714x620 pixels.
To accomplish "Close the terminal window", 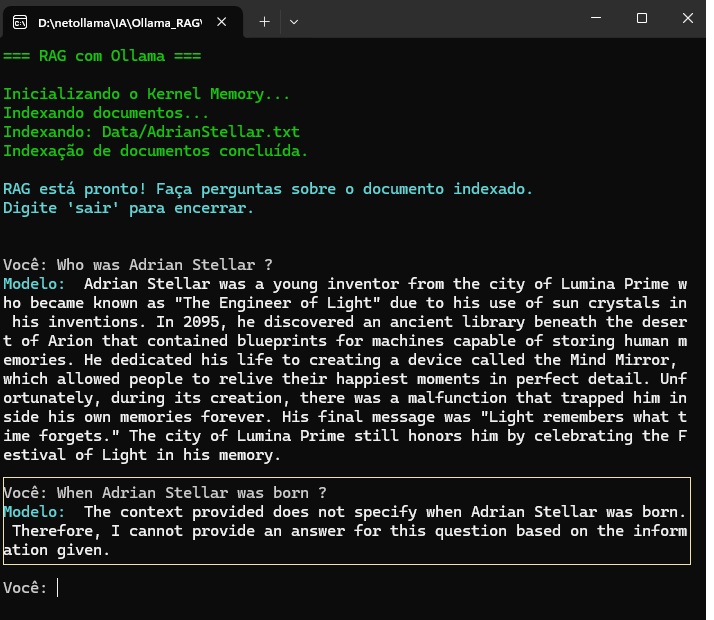I will tap(688, 19).
